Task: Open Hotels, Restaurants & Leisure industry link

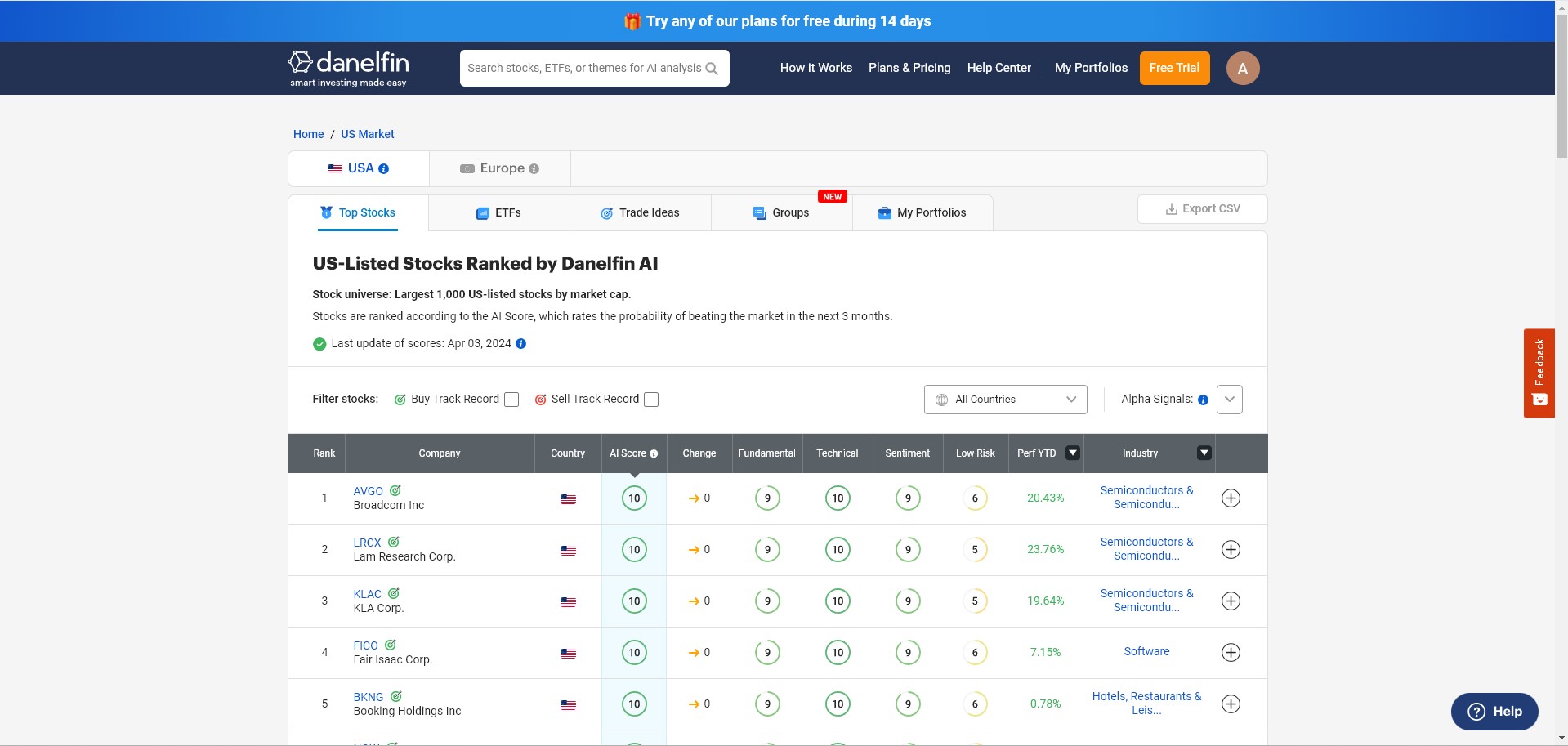Action: (x=1146, y=704)
